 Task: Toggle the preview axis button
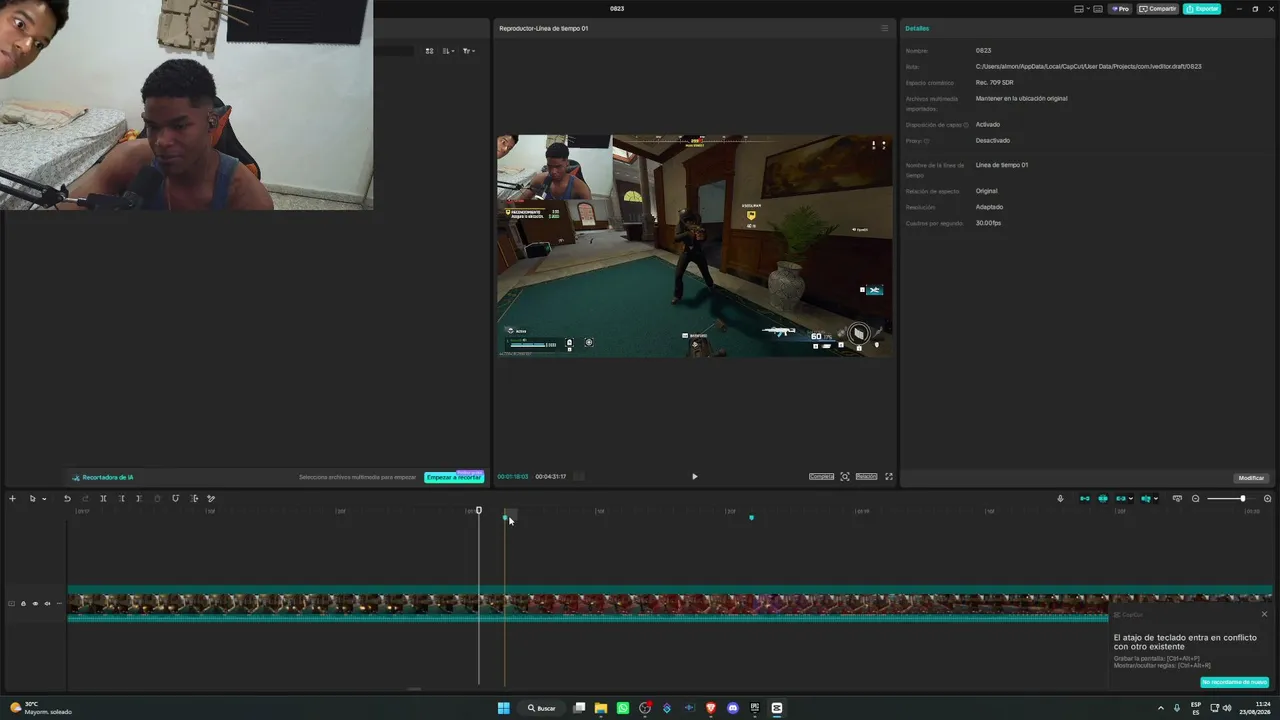point(1146,498)
